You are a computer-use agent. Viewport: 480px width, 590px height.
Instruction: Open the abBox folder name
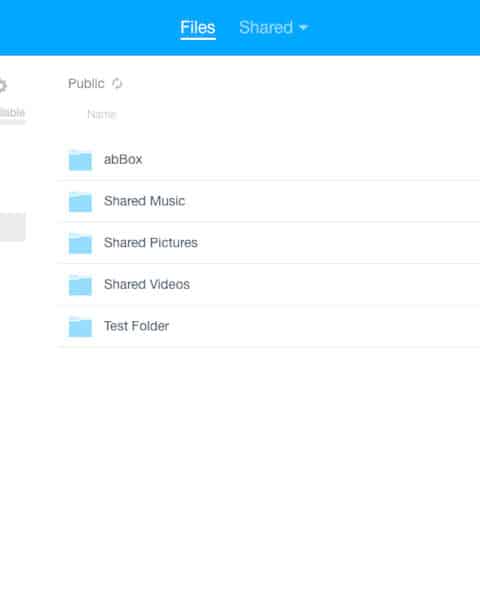(x=123, y=159)
